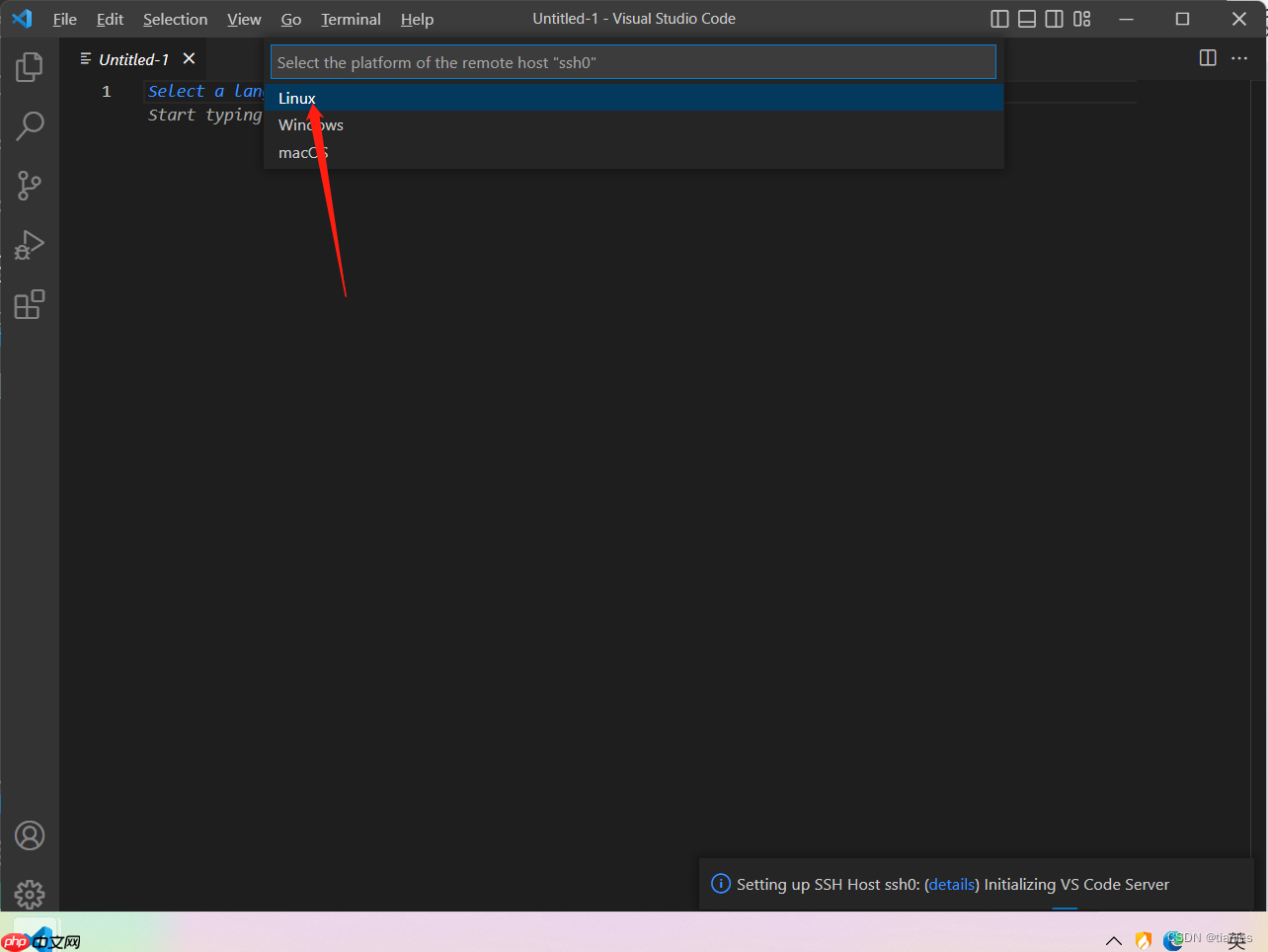The height and width of the screenshot is (952, 1268).
Task: Open the Customize Layout icon
Action: click(x=1082, y=19)
